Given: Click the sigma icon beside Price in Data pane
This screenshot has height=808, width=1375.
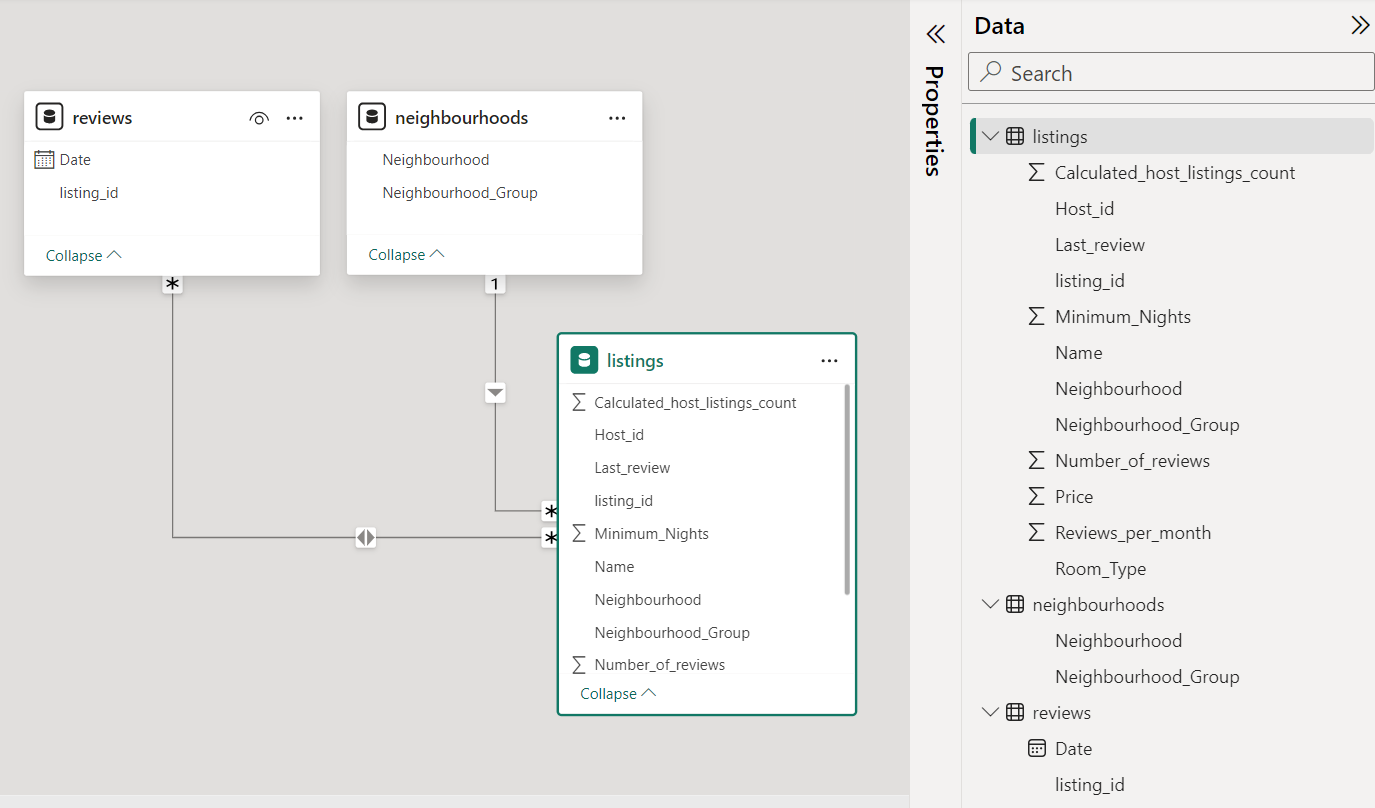Looking at the screenshot, I should (1037, 496).
